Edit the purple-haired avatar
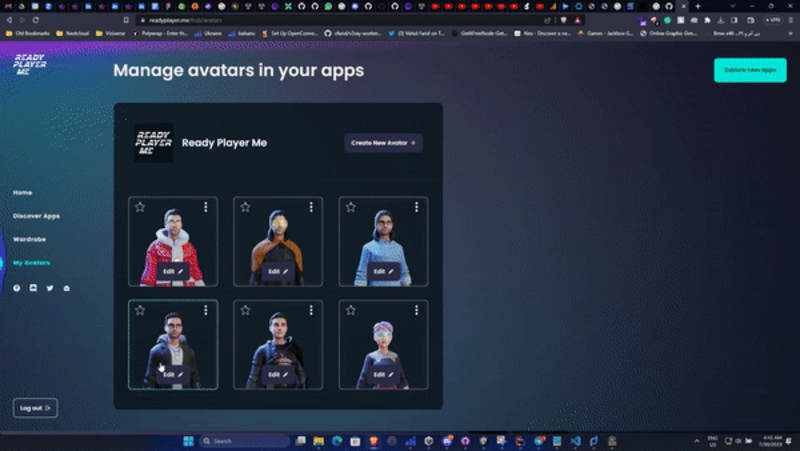The height and width of the screenshot is (451, 800). click(383, 374)
